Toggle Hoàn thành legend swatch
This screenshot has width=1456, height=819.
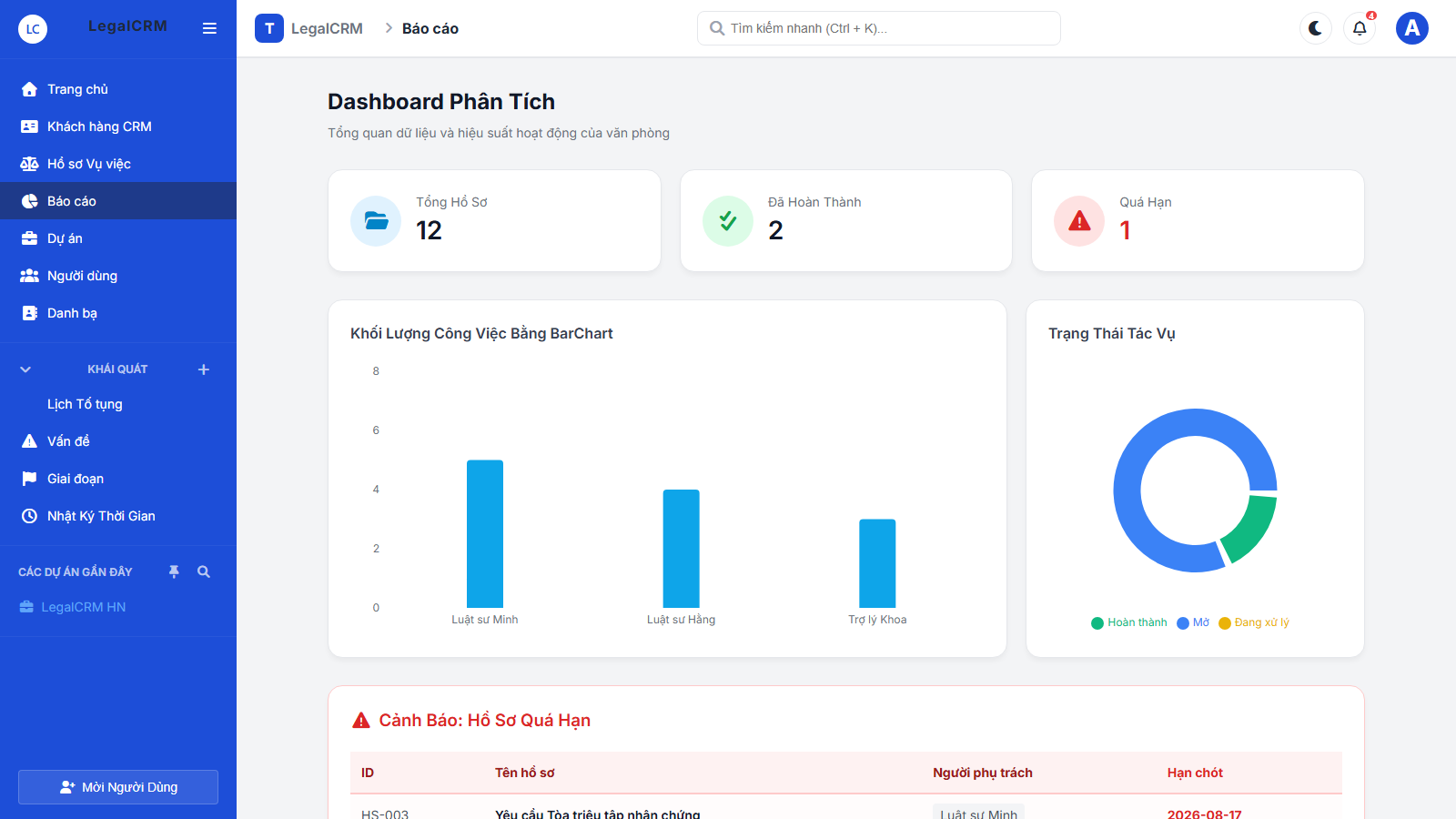1097,623
